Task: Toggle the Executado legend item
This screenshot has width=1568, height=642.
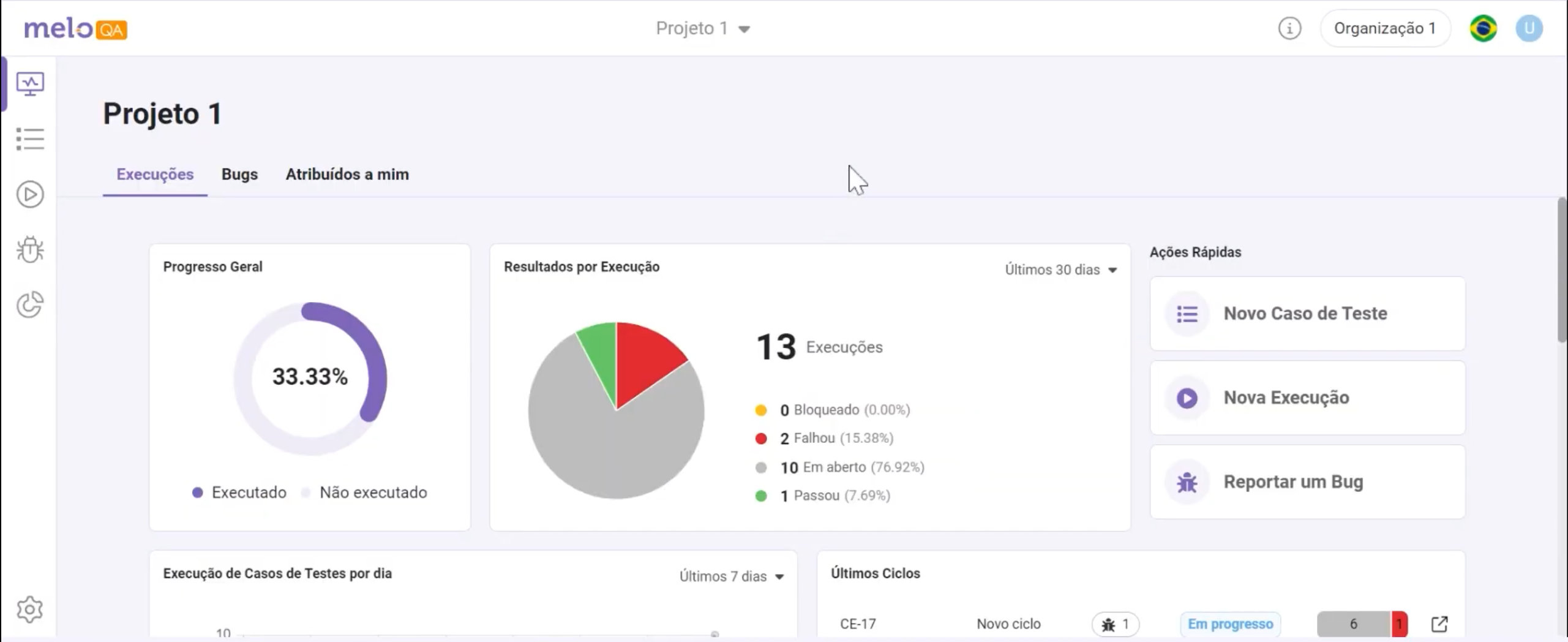Action: 239,493
